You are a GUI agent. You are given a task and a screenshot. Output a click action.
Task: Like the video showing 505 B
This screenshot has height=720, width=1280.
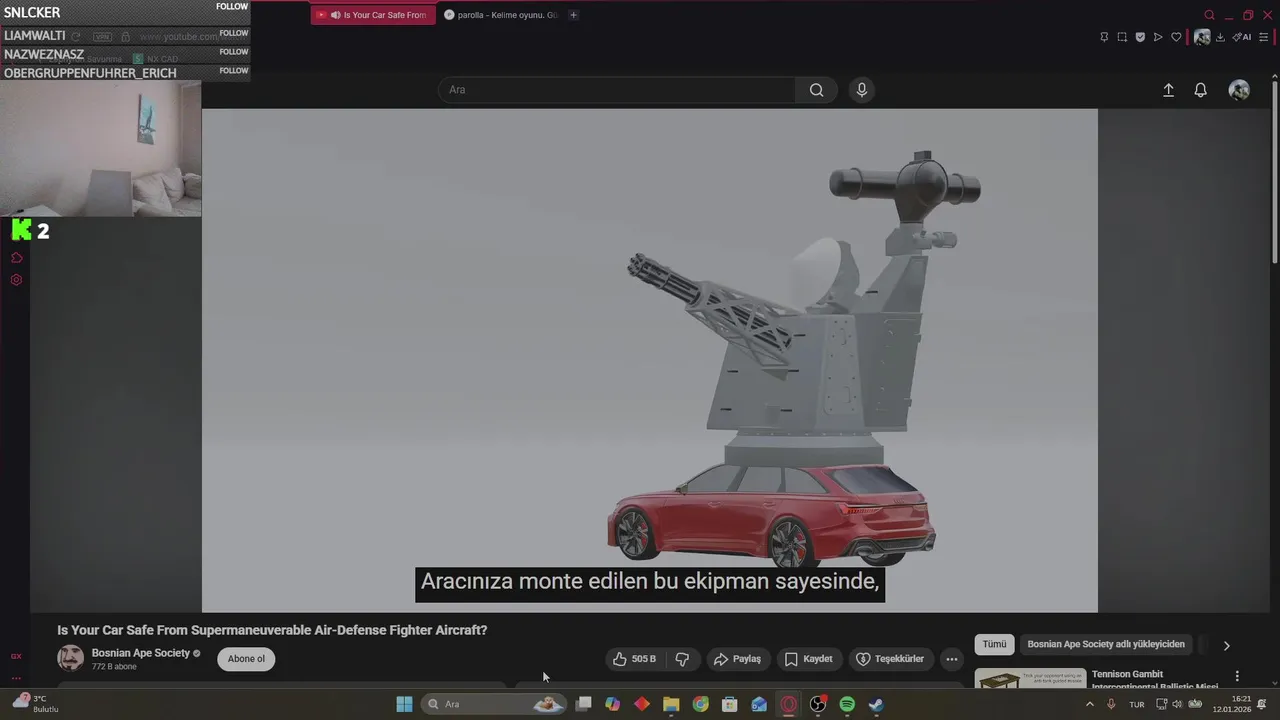click(x=634, y=659)
